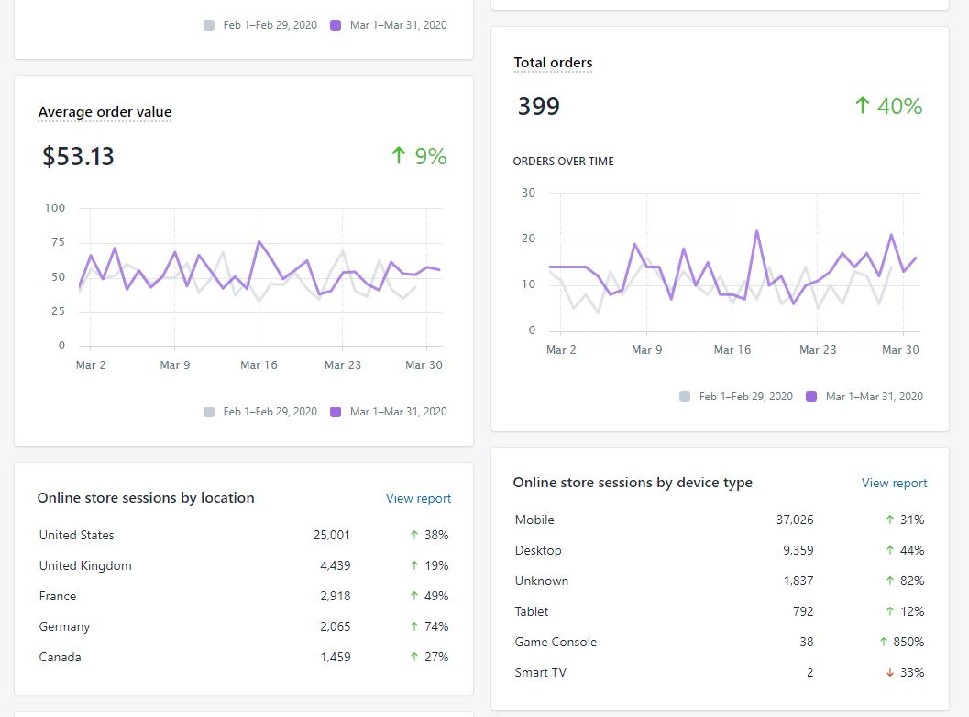The image size is (969, 717).
Task: Click the United Kingdom location row
Action: 243,565
